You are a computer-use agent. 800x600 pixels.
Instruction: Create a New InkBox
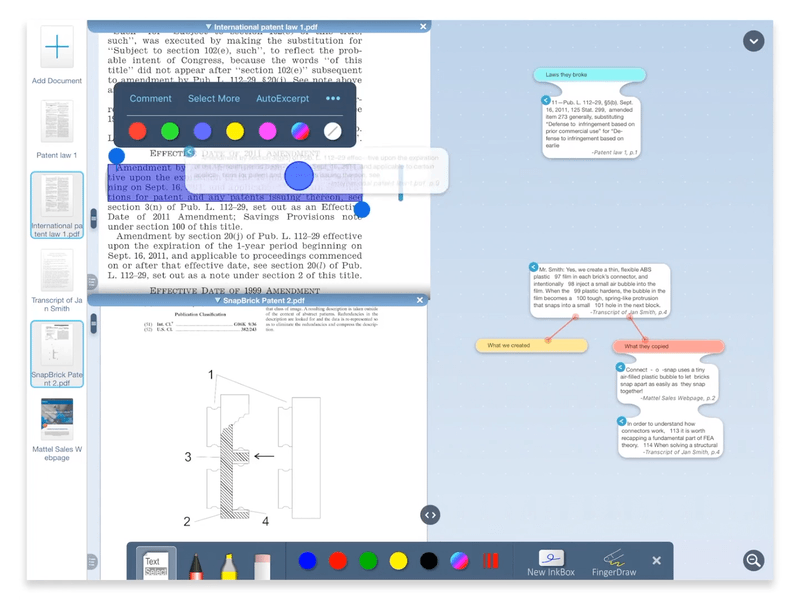click(x=551, y=563)
